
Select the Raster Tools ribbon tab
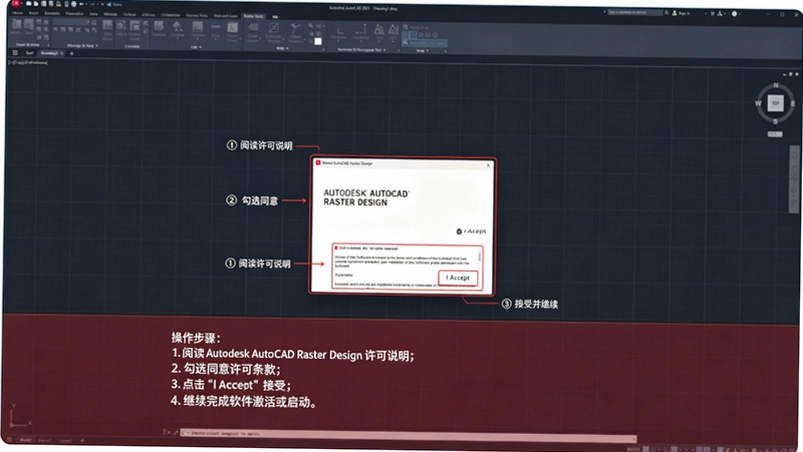point(253,16)
